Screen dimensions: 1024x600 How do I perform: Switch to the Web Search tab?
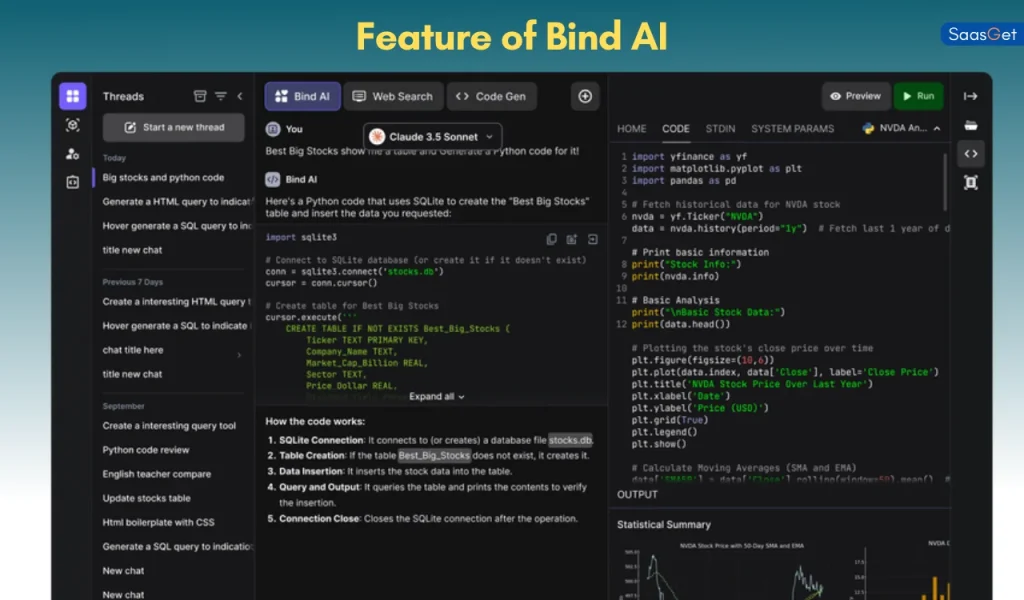coord(393,96)
